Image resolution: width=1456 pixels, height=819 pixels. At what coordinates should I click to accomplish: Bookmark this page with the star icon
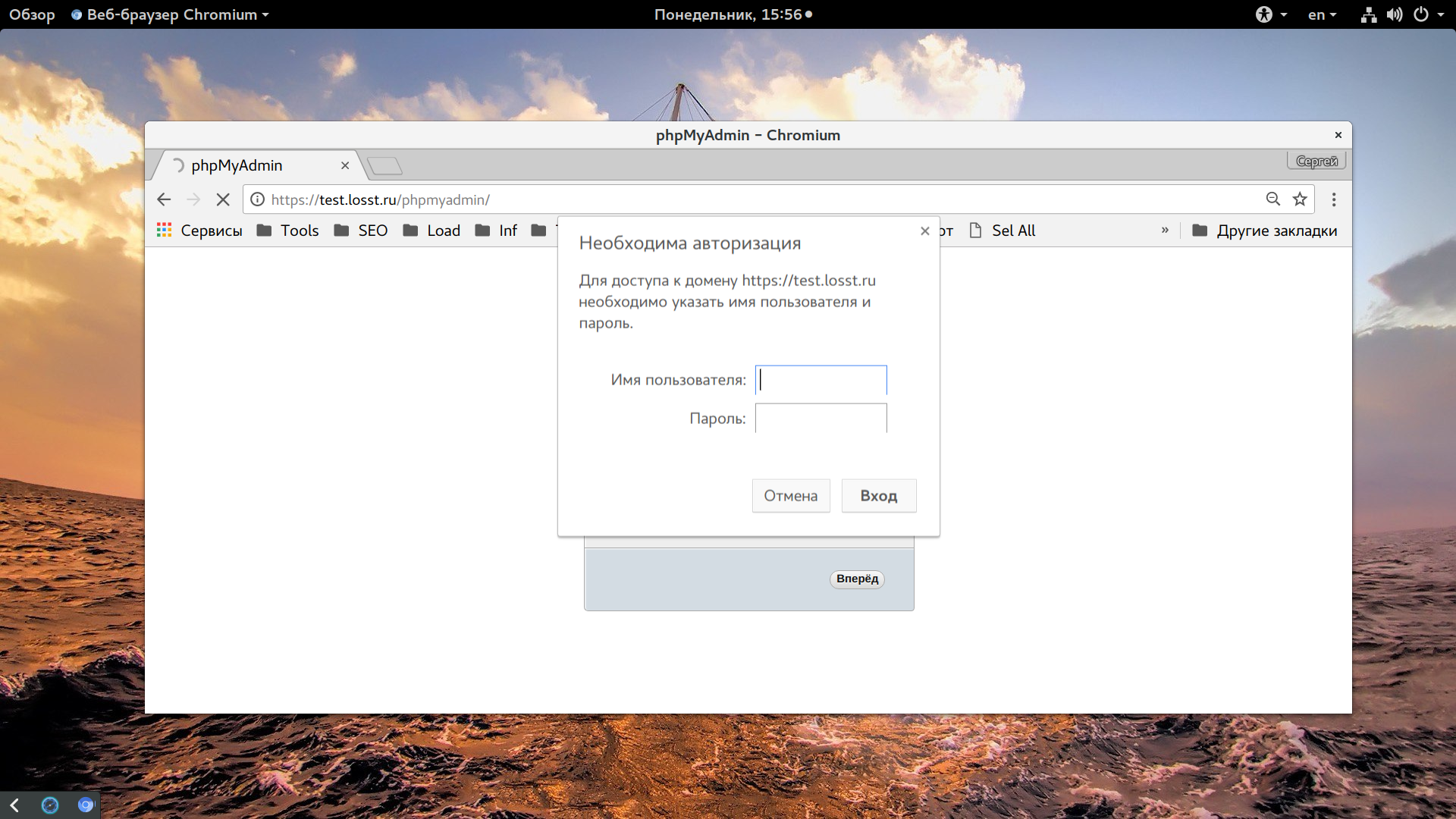tap(1300, 199)
